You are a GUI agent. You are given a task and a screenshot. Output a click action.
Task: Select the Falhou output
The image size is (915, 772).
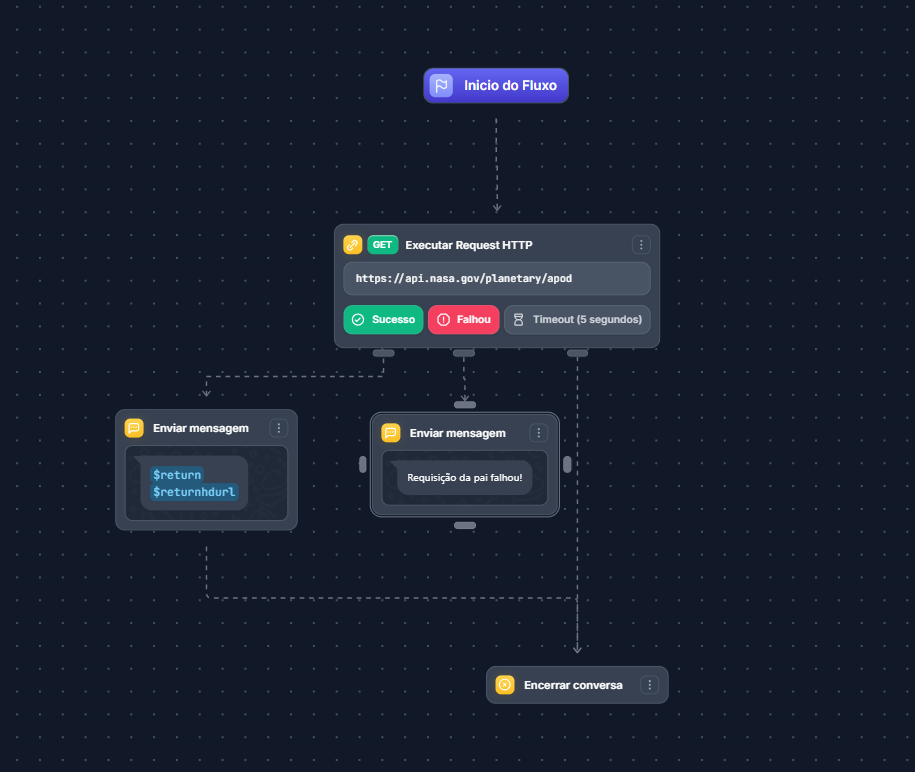coord(464,320)
